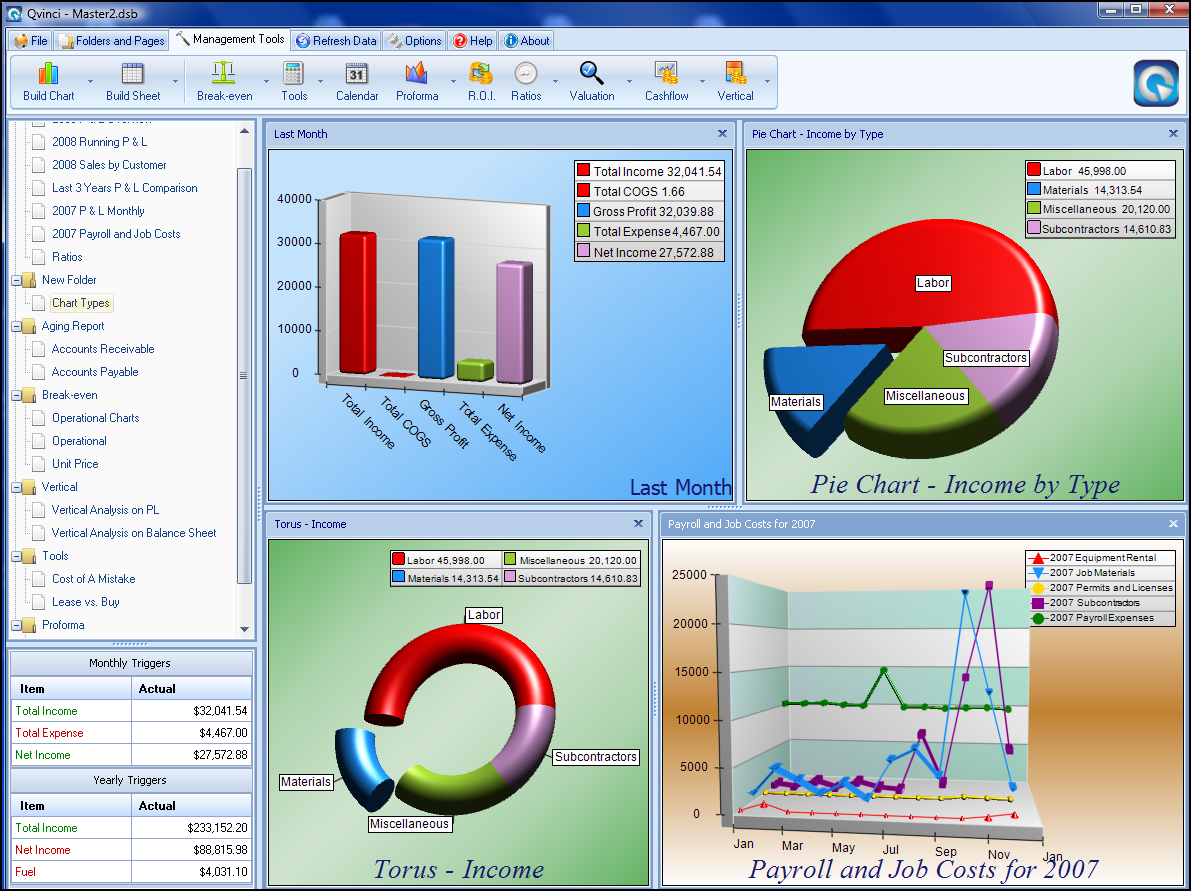
Task: Open the Proforma tool
Action: 417,82
